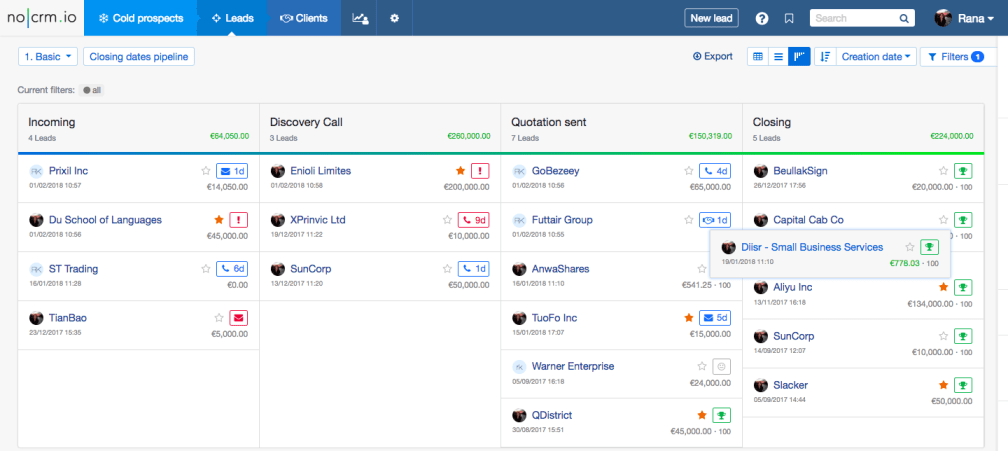1008x451 pixels.
Task: Open the AnwaShares lead
Action: [x=560, y=269]
